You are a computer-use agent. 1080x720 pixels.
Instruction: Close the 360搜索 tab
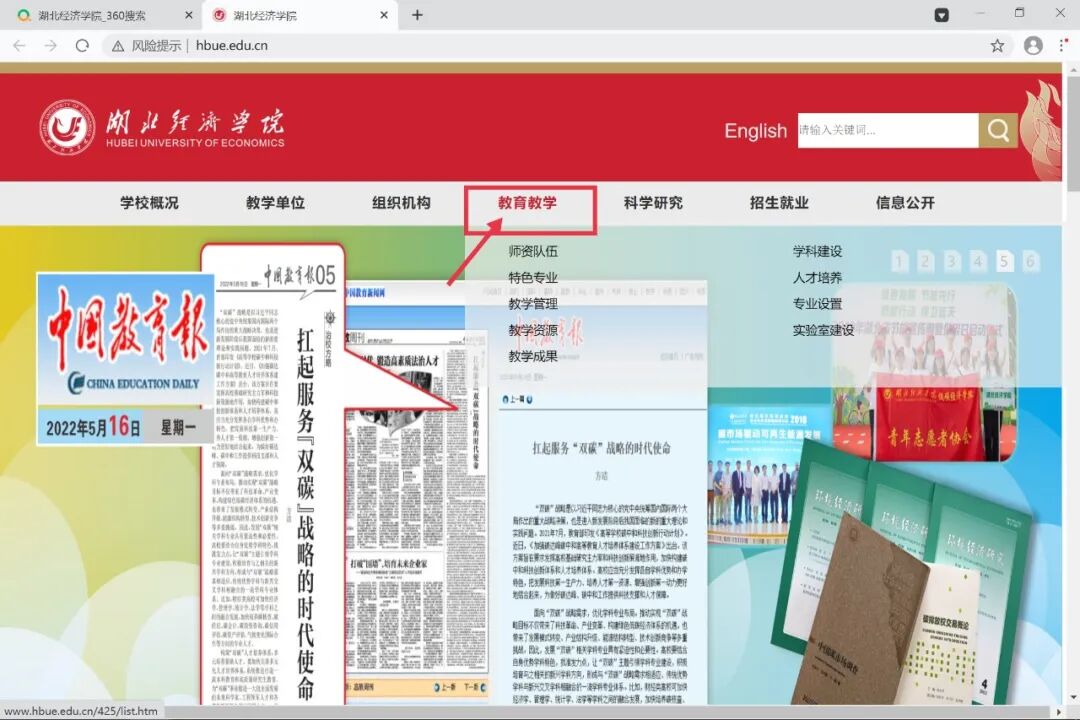coord(189,15)
